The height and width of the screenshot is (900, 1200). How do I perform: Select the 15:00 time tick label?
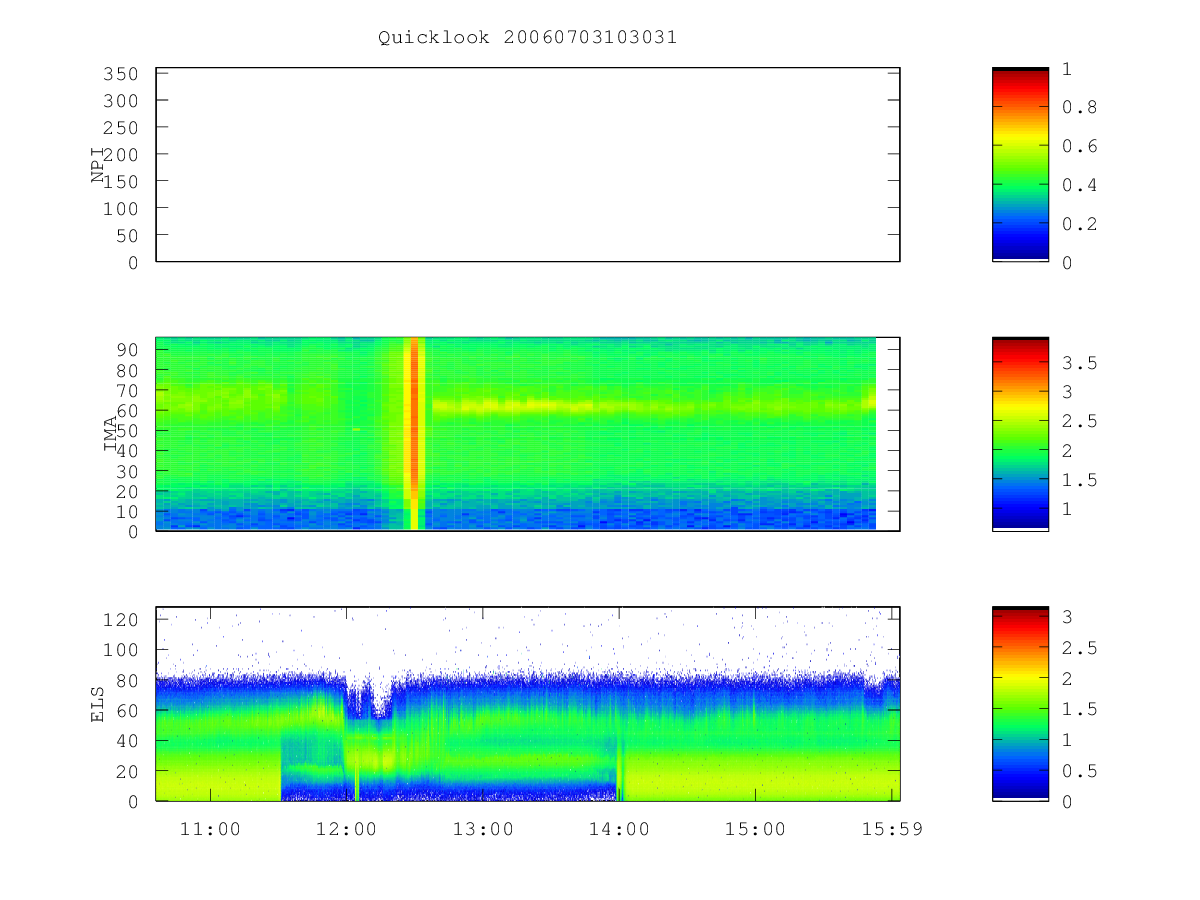pos(754,829)
